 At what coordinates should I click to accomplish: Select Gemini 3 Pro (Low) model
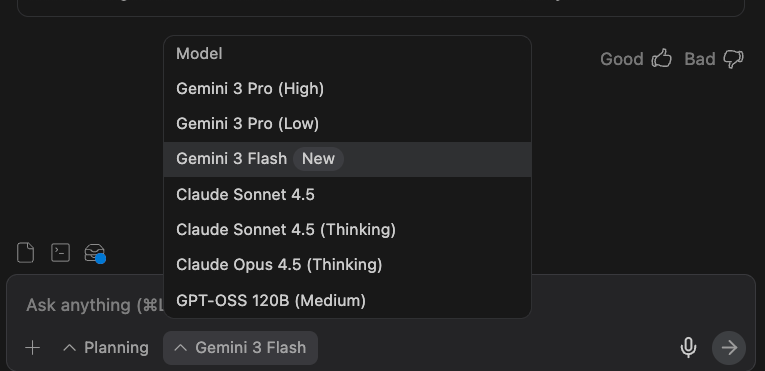click(x=347, y=124)
